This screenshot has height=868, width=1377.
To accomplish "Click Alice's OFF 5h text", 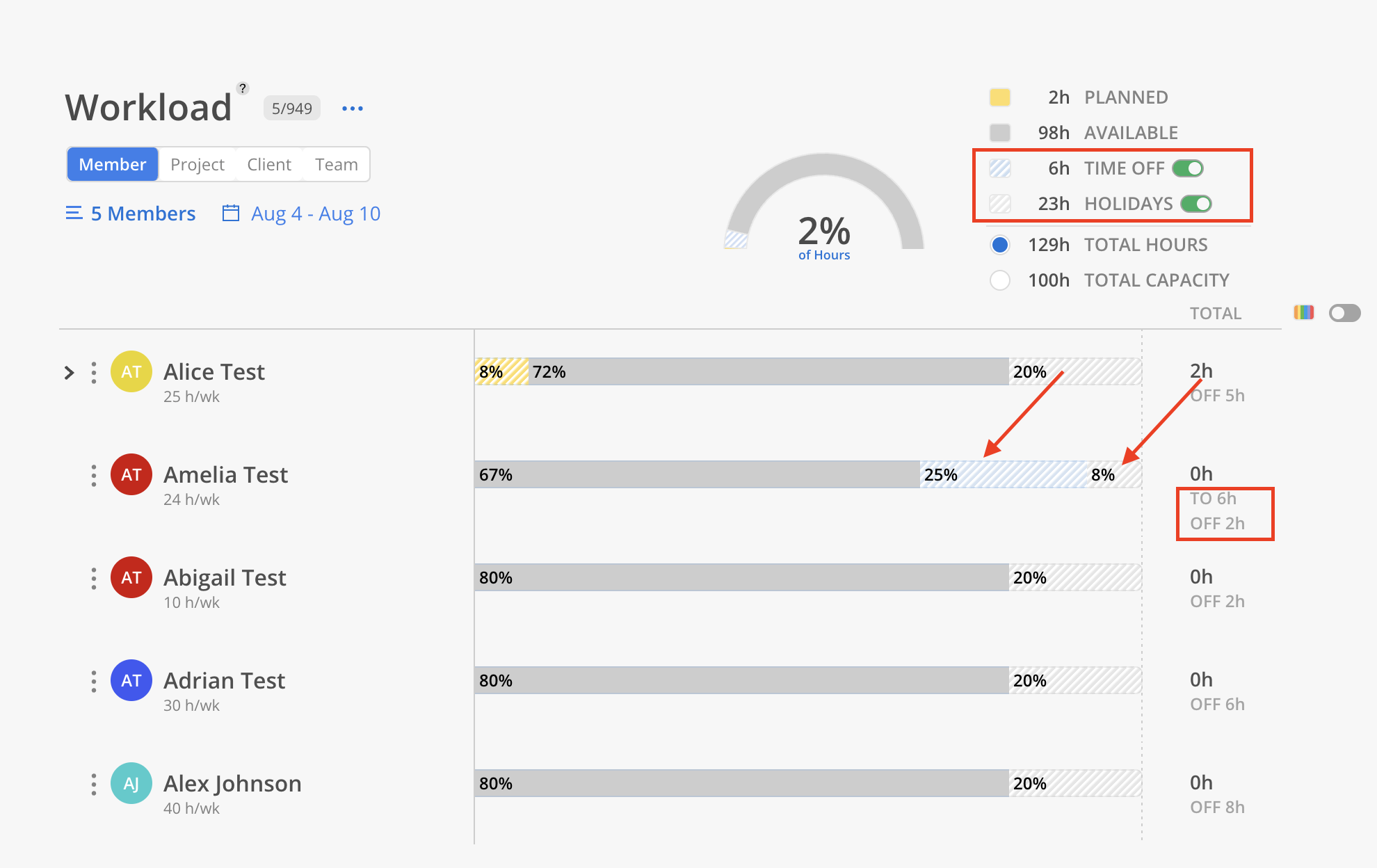I will (x=1217, y=396).
